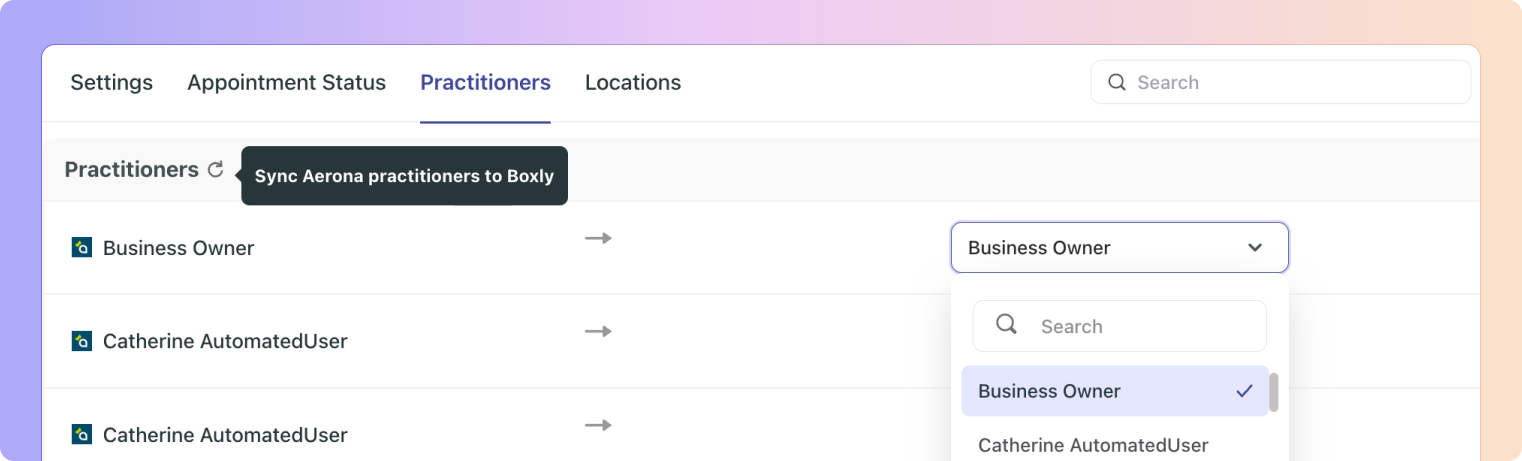Click arrow in first Catherine AutomatedUser row
Screen dimensions: 1522x461
coord(598,331)
